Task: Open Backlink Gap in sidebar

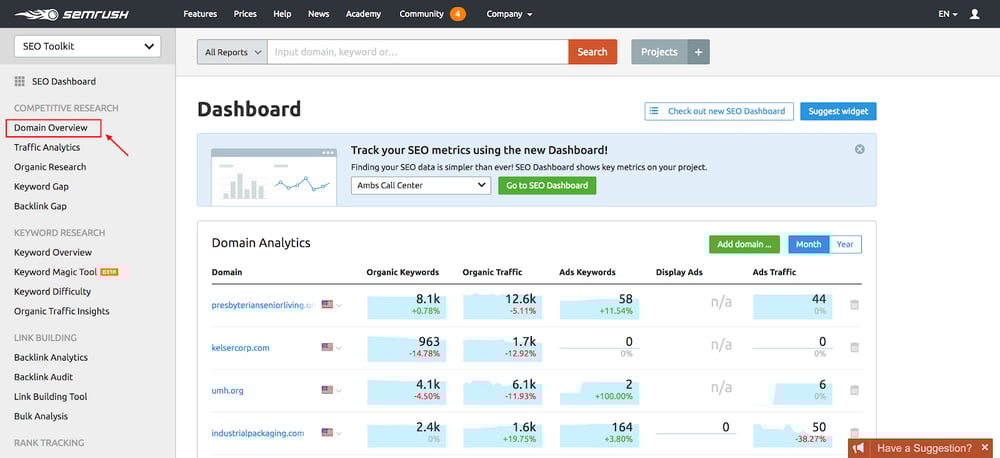Action: click(40, 207)
